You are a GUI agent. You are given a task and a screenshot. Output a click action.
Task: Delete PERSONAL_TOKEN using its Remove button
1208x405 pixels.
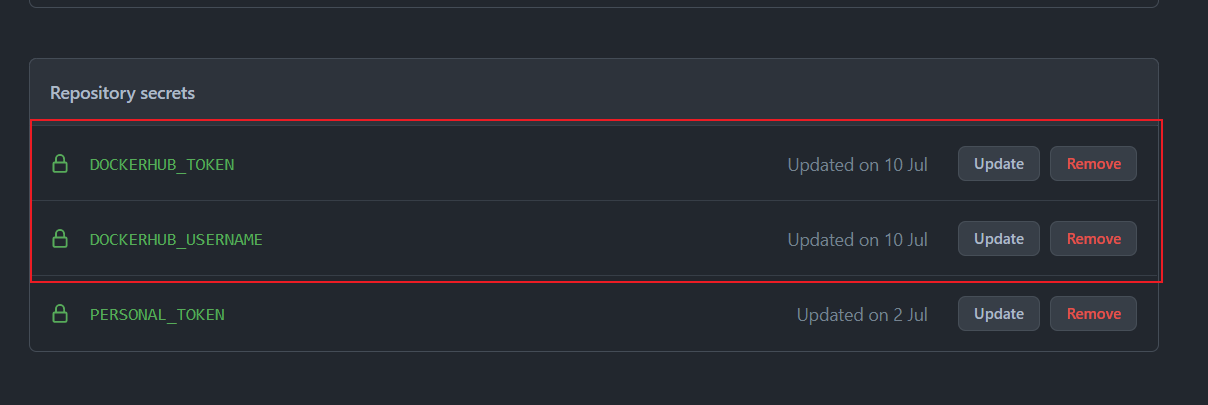pos(1093,314)
